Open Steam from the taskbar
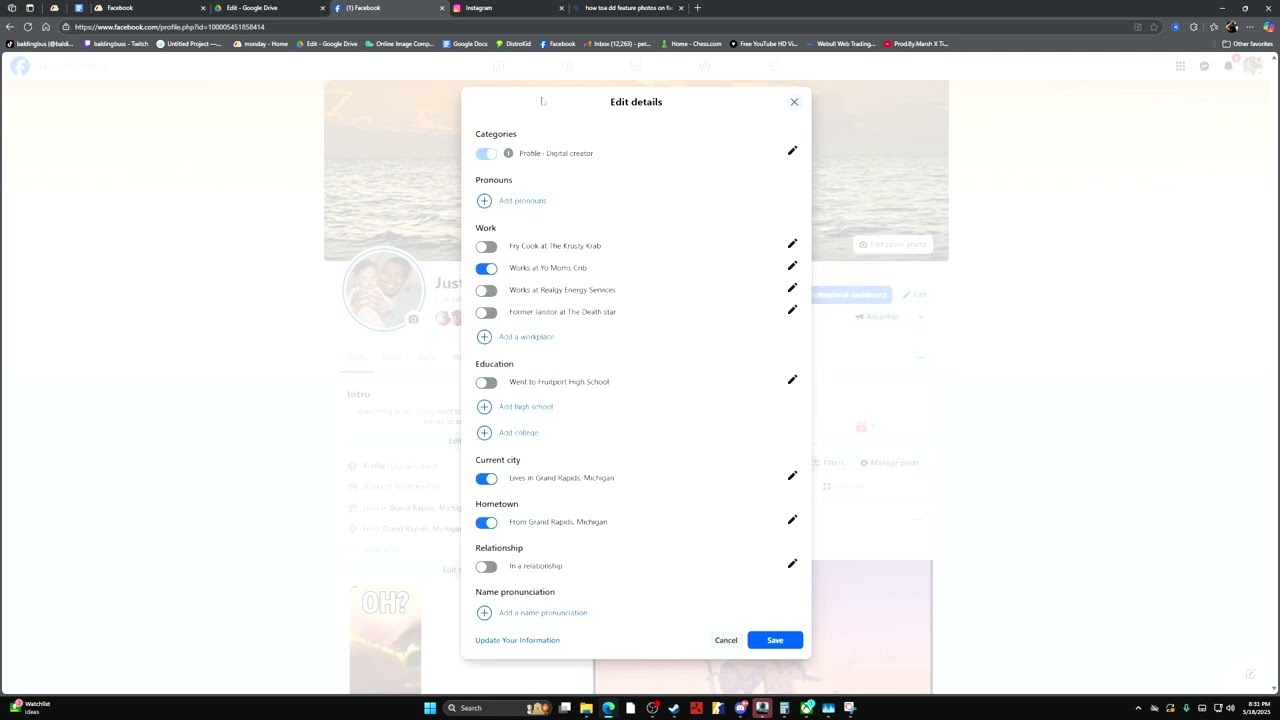 674,708
